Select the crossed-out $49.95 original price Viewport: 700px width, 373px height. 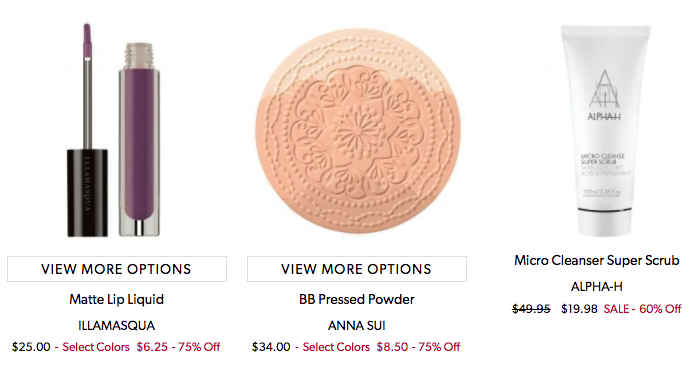[x=531, y=309]
